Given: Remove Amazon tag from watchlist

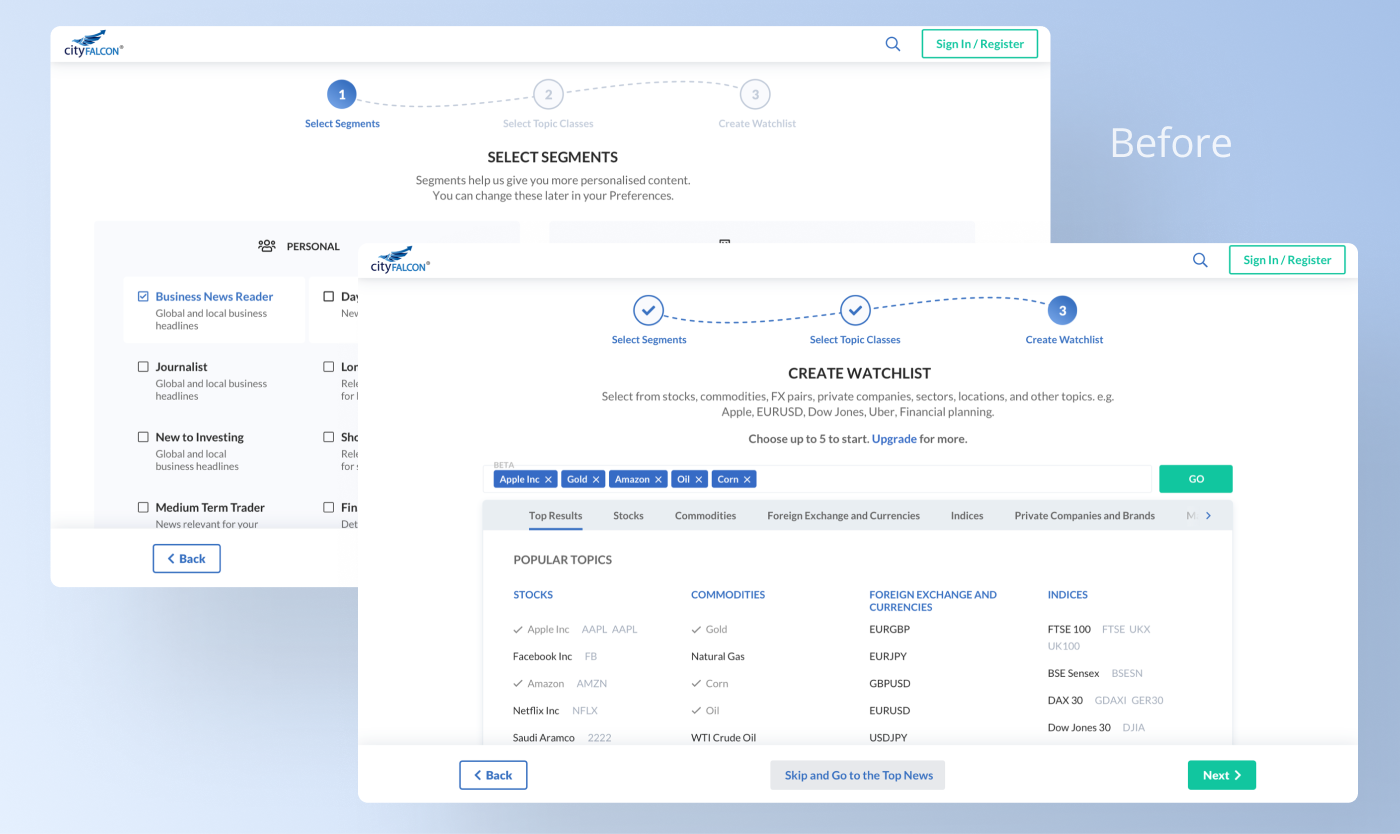Looking at the screenshot, I should [658, 479].
